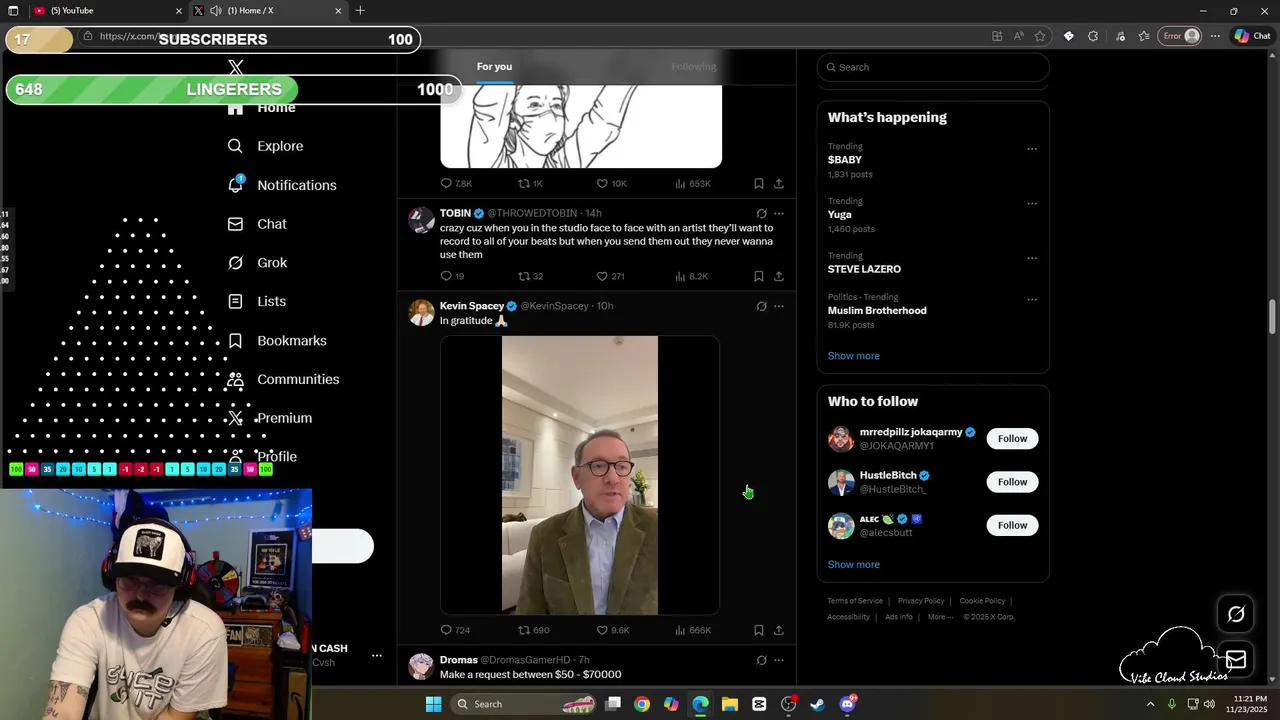Share TOBIN's post
This screenshot has width=1280, height=720.
point(779,276)
